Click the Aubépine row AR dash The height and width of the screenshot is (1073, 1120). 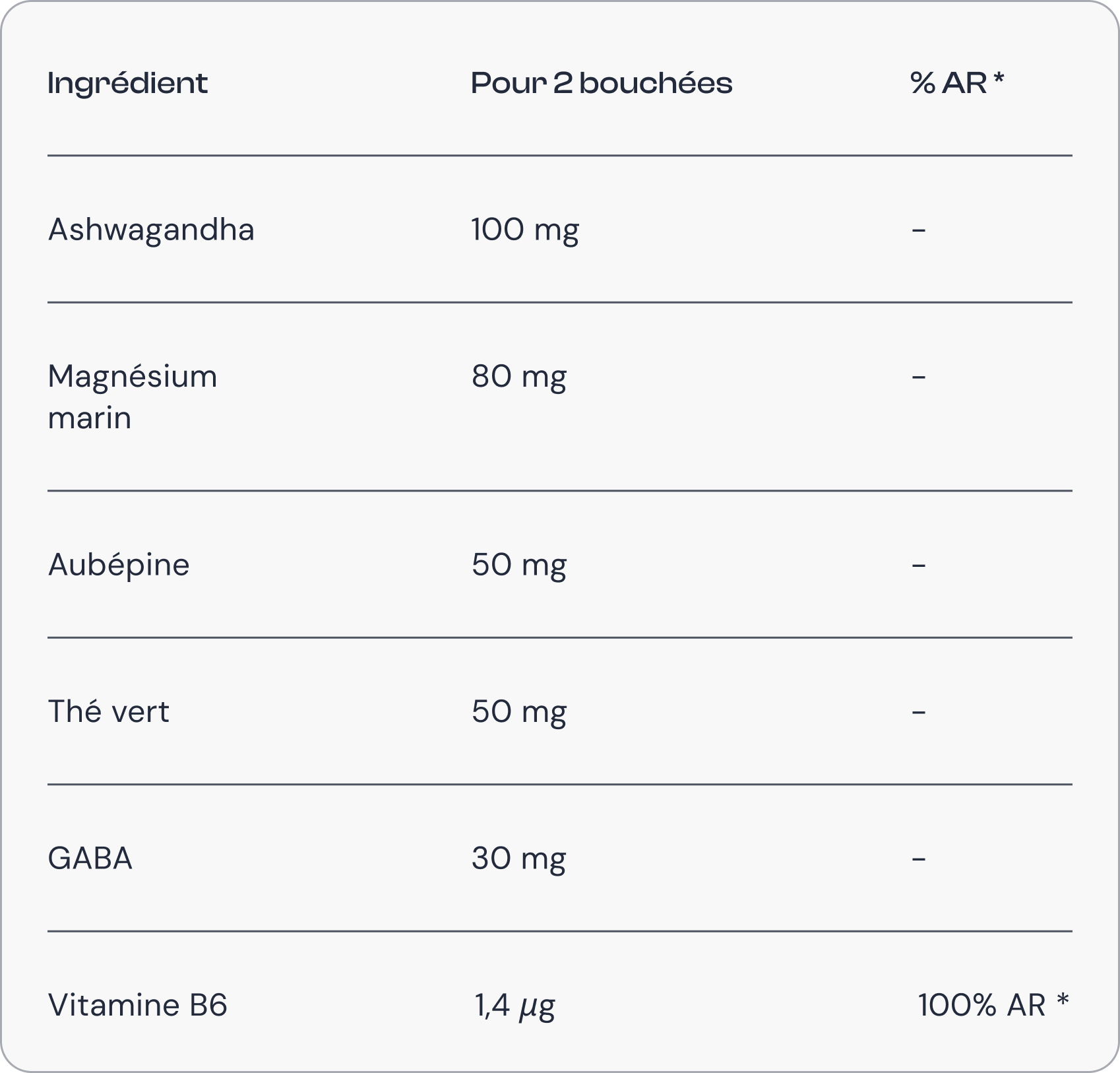(919, 565)
